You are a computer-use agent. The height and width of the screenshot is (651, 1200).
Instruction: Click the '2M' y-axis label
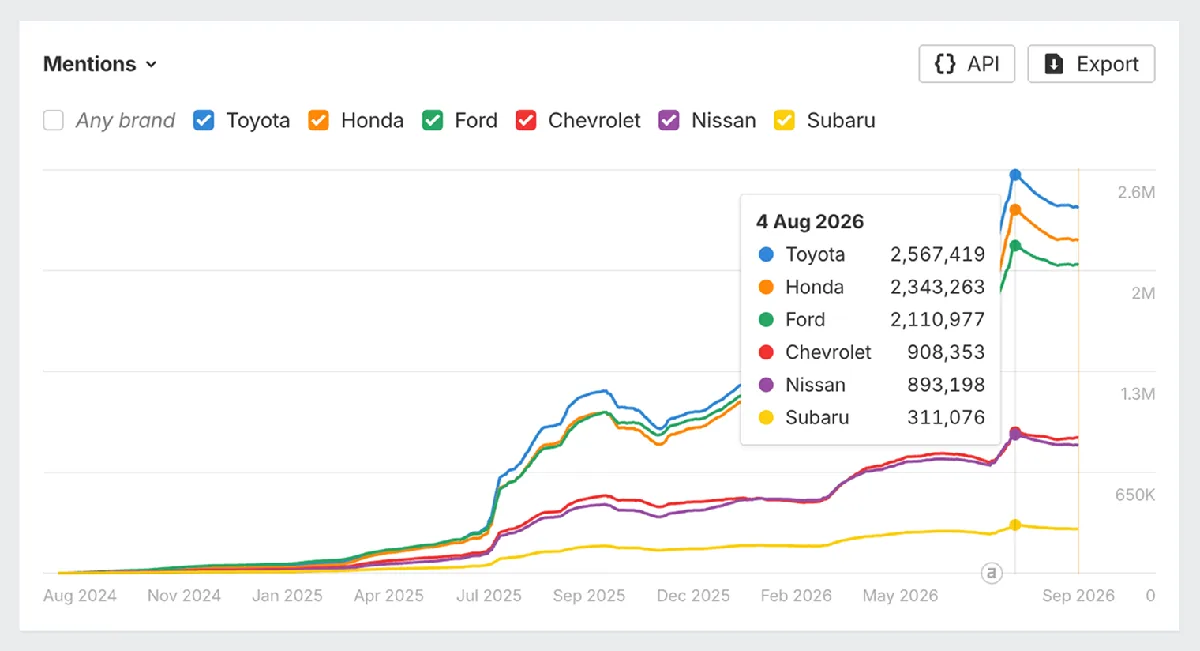[x=1142, y=293]
